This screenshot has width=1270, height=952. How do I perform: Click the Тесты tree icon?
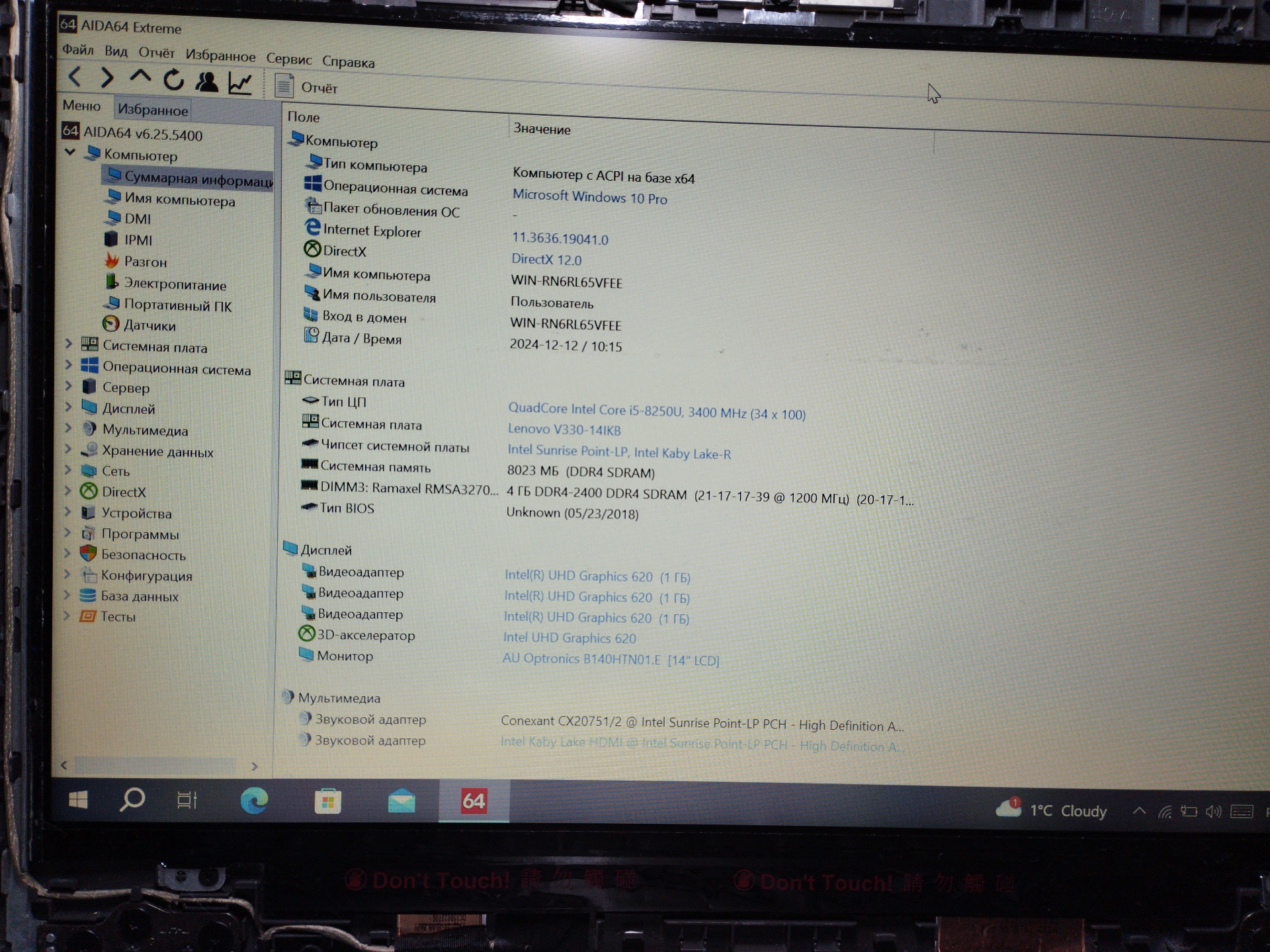coord(87,615)
